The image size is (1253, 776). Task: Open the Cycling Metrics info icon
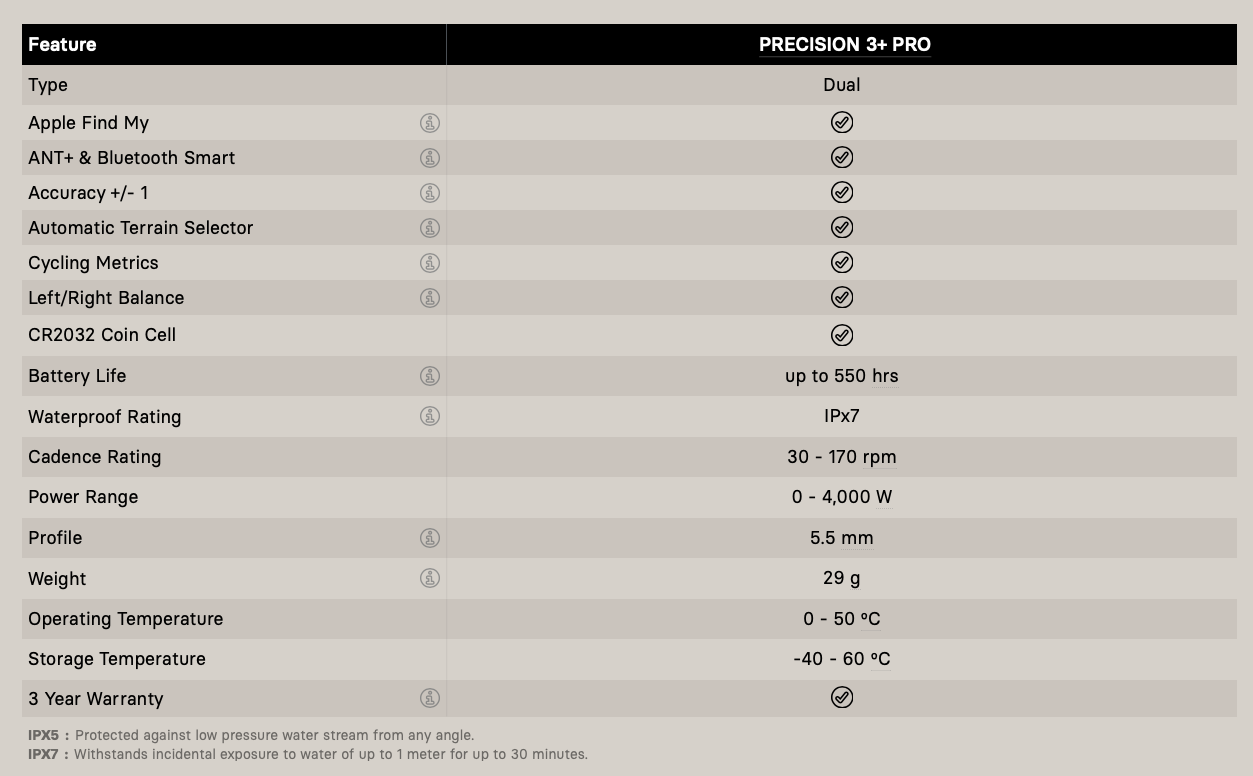[x=430, y=263]
